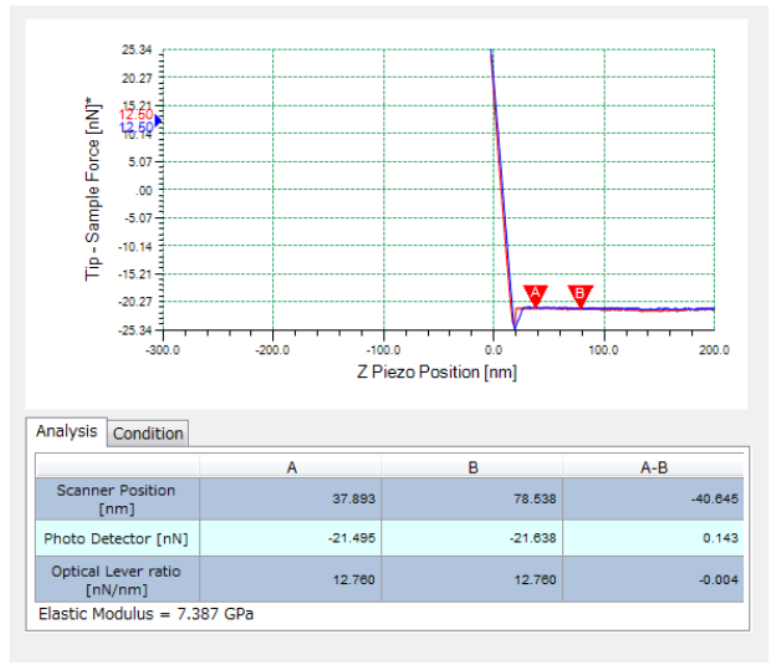Select the 0.143 A-B cell
The height and width of the screenshot is (670, 778).
tap(653, 538)
